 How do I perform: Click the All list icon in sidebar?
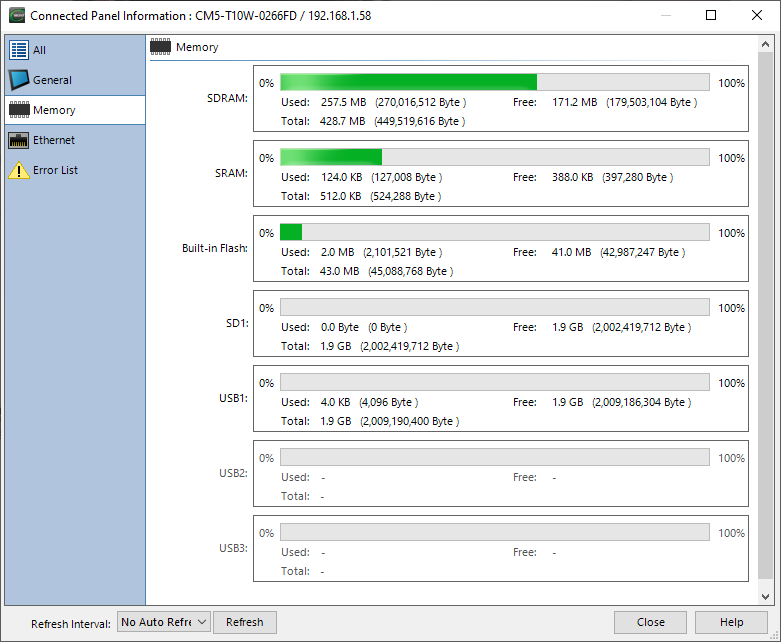pos(19,50)
